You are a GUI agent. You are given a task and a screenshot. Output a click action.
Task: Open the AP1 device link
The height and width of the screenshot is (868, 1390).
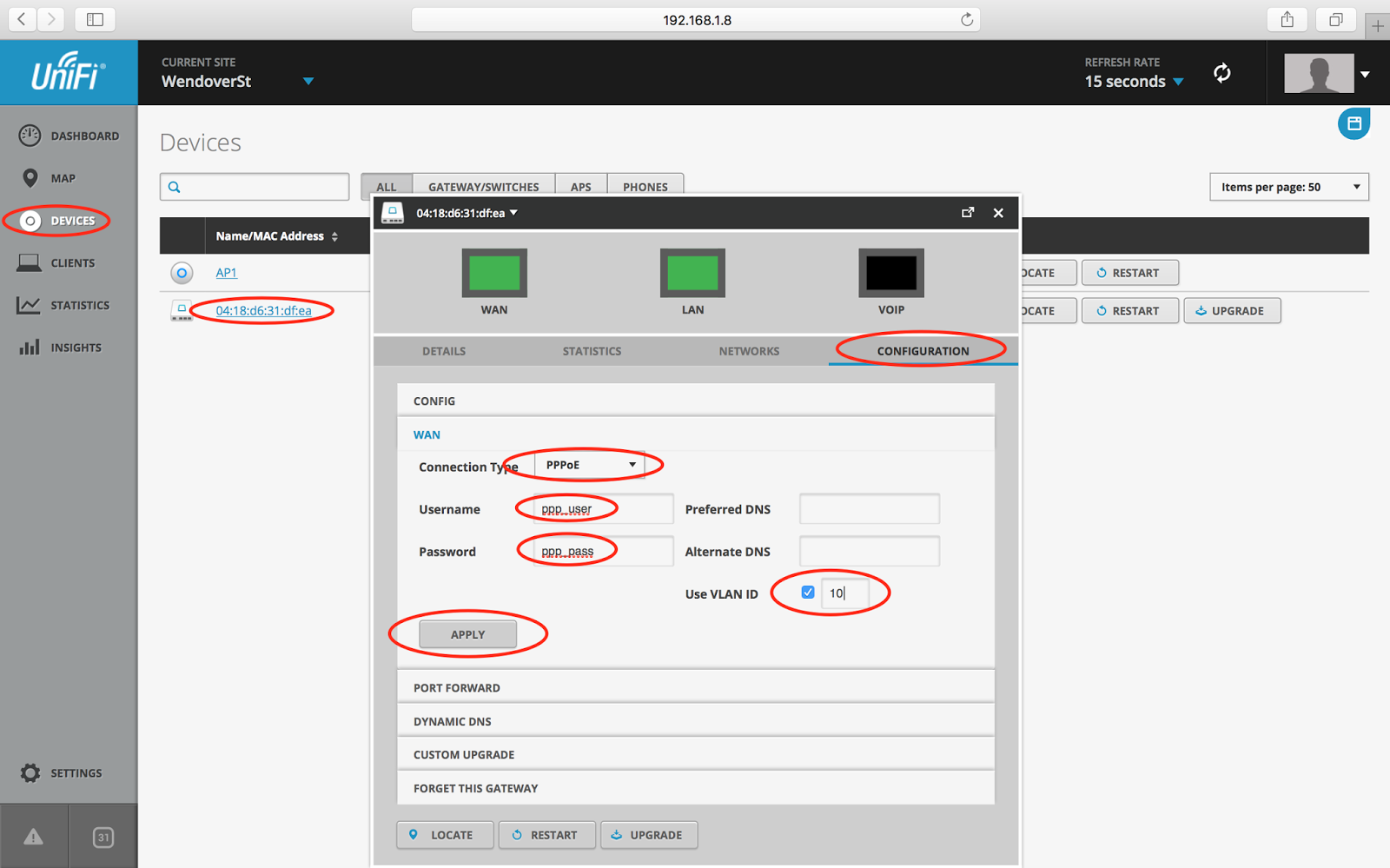pyautogui.click(x=227, y=273)
